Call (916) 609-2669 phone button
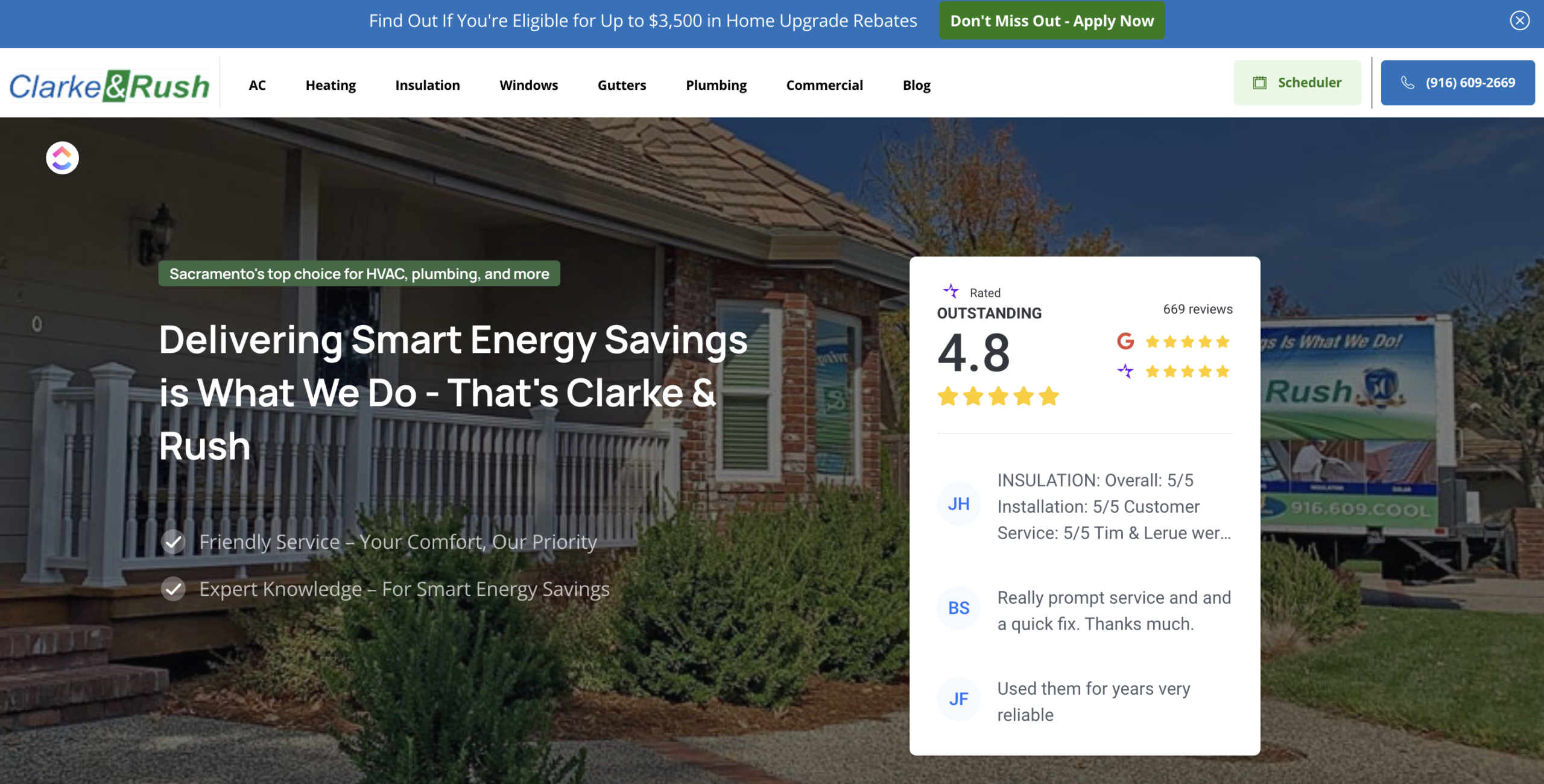 [x=1457, y=83]
